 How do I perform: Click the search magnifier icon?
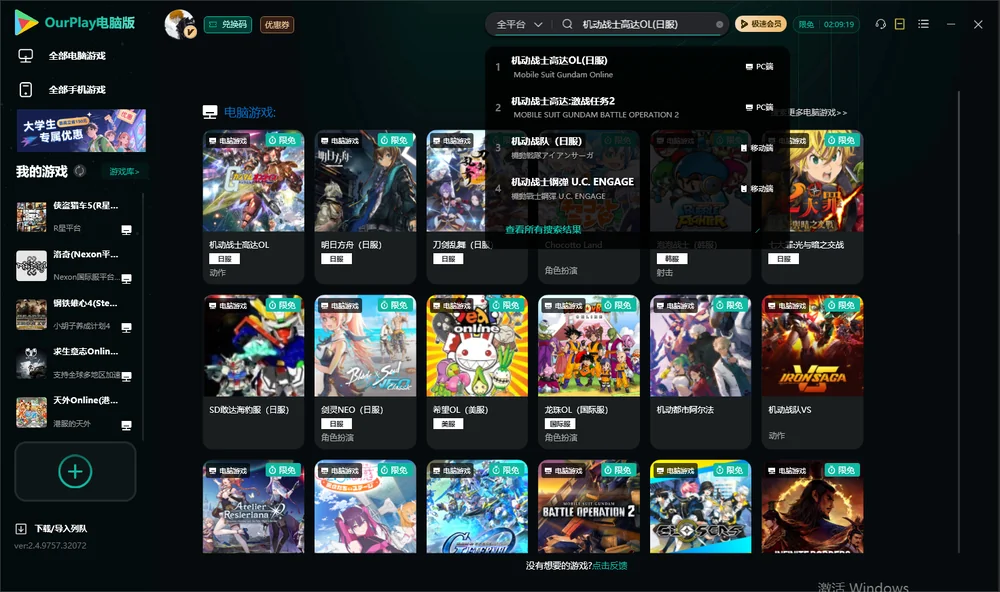click(567, 24)
